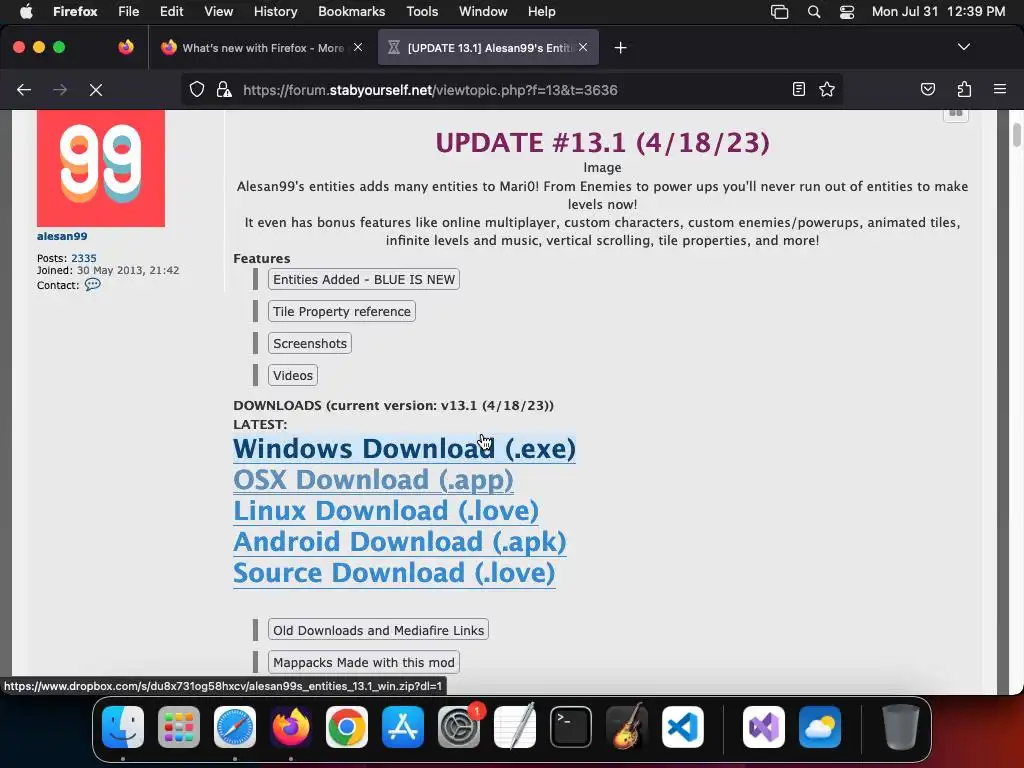Open the File menu

tap(129, 12)
